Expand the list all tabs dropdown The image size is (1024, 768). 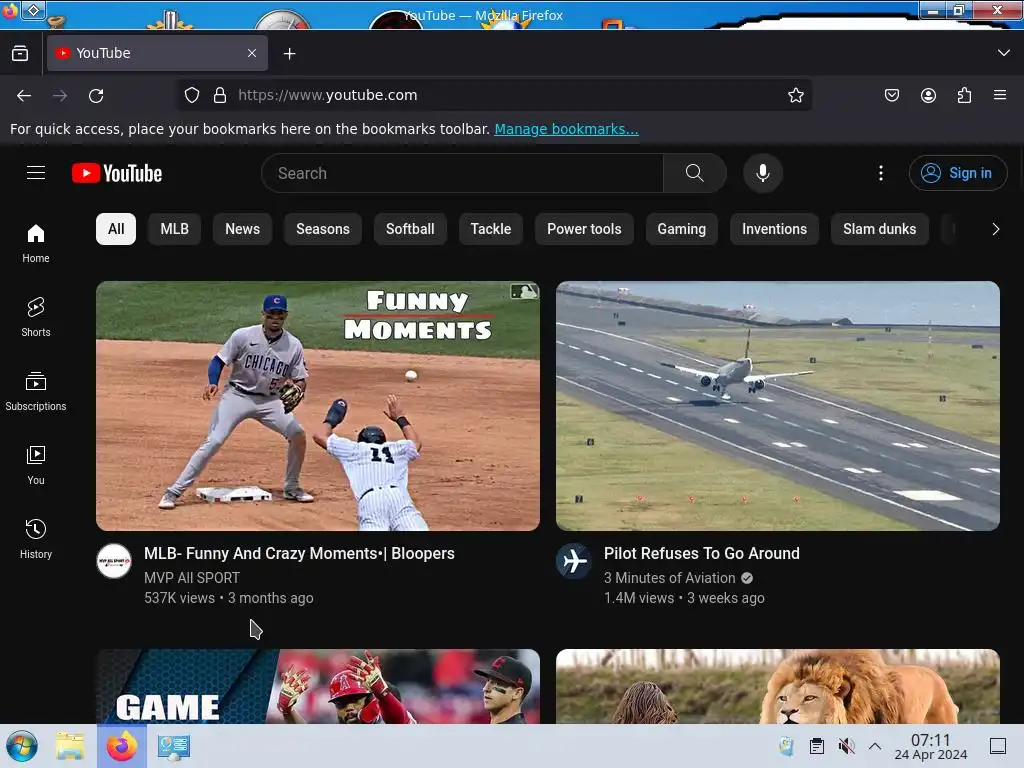pyautogui.click(x=1004, y=53)
